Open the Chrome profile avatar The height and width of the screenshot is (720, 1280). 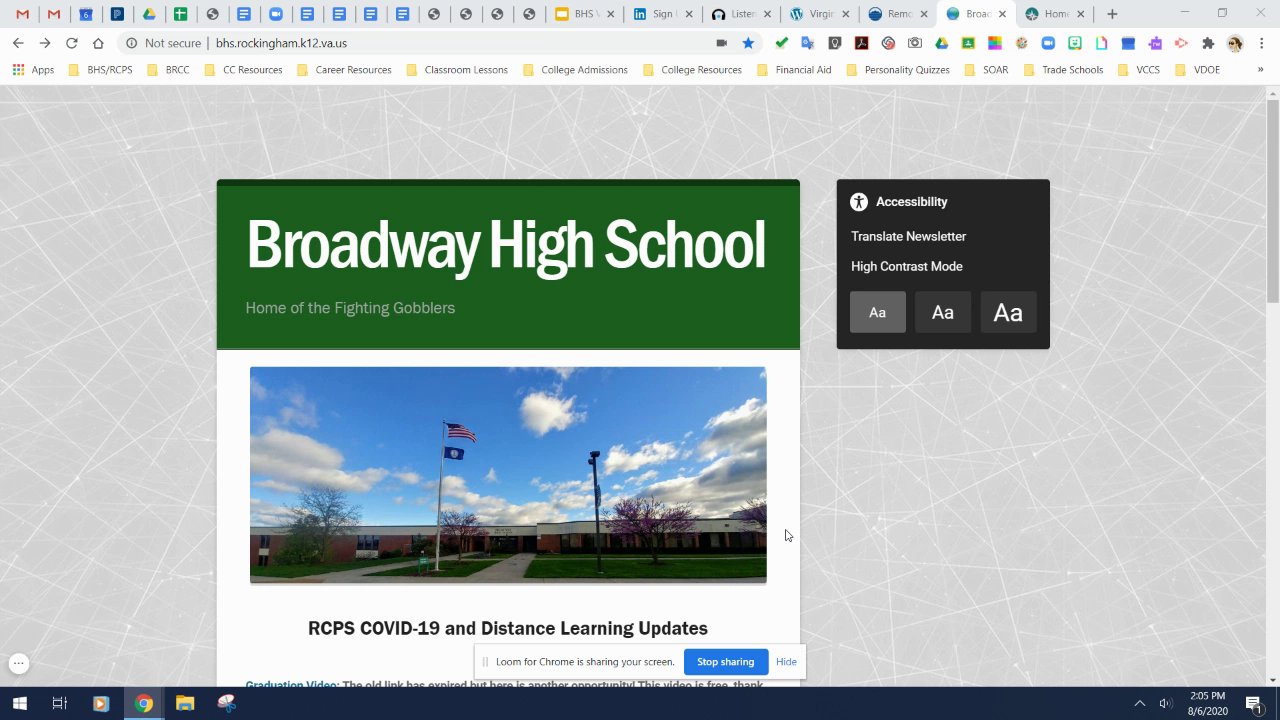pyautogui.click(x=1235, y=43)
